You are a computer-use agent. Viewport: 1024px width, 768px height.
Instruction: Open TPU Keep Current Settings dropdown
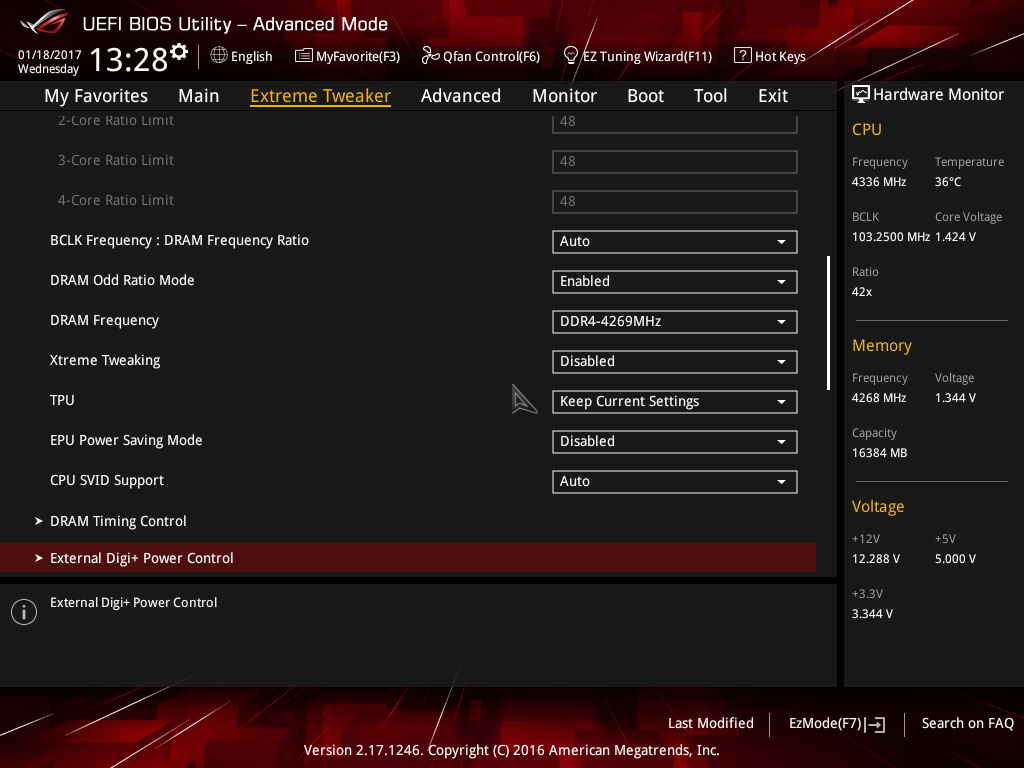(674, 402)
